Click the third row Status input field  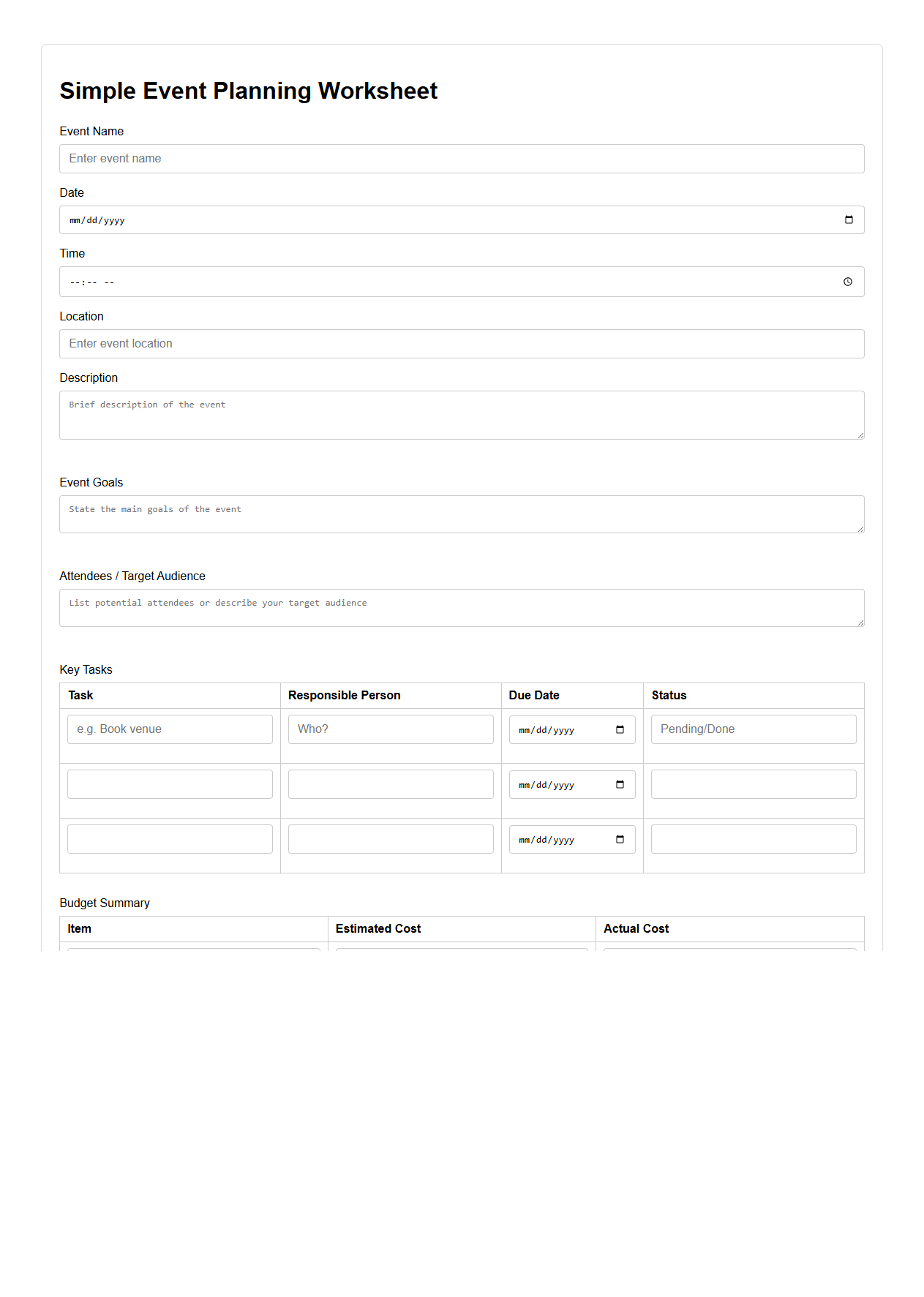coord(753,838)
